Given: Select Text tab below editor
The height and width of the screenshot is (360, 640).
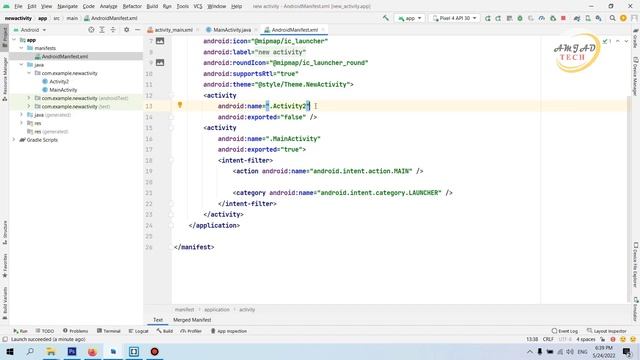Looking at the screenshot, I should pos(158,320).
